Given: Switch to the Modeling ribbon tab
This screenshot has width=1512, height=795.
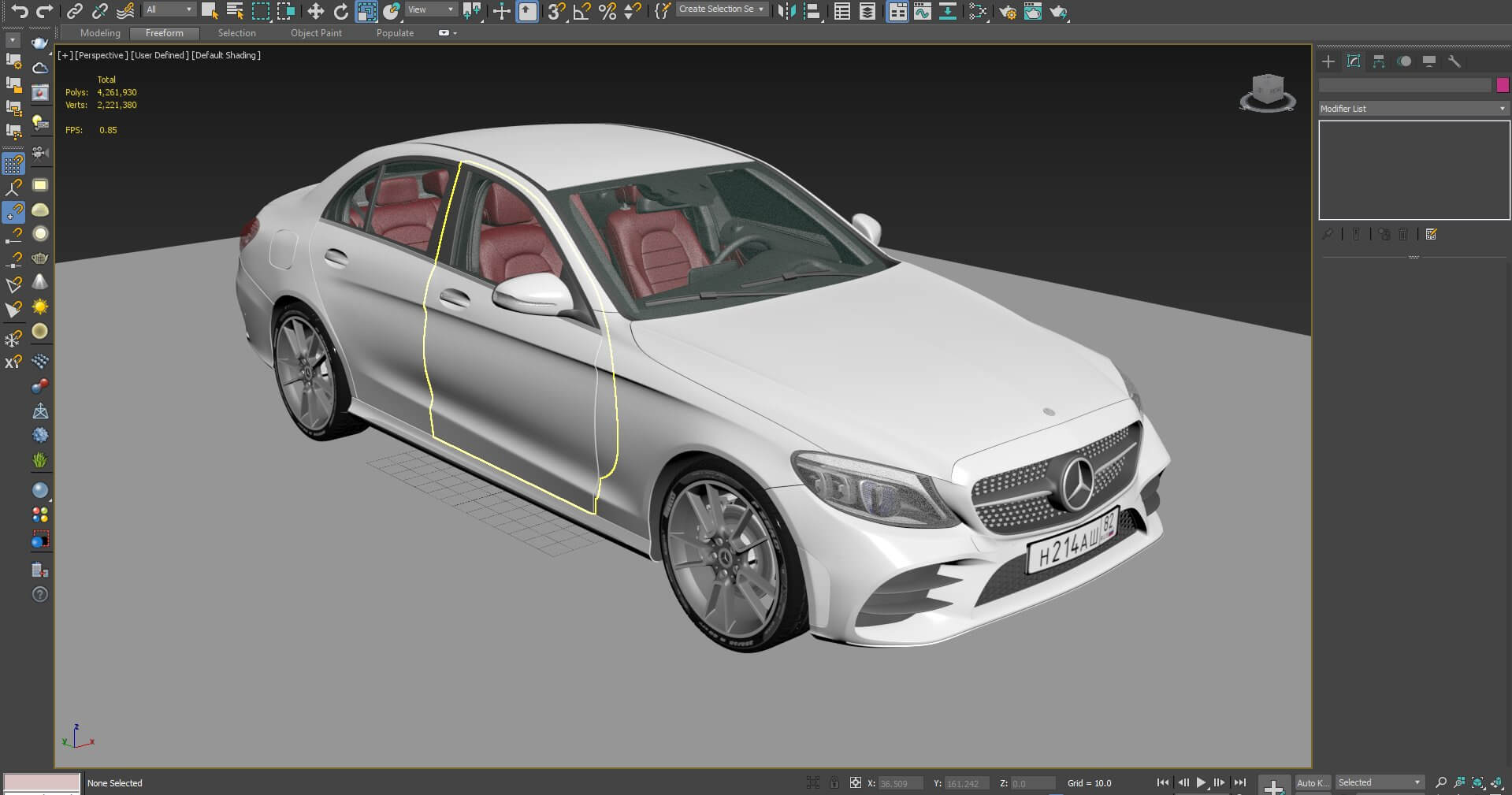Looking at the screenshot, I should pyautogui.click(x=100, y=33).
